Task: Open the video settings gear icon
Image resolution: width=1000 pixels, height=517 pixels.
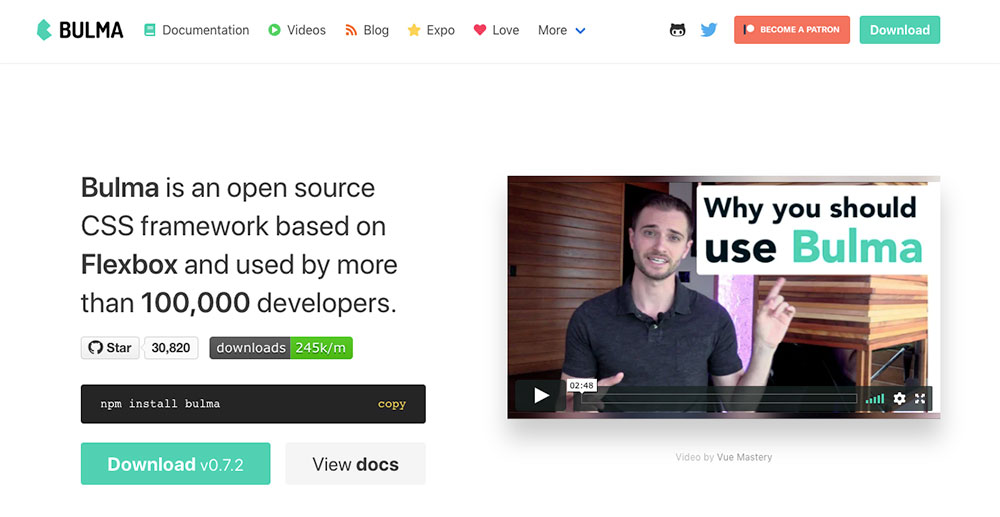Action: pyautogui.click(x=899, y=399)
